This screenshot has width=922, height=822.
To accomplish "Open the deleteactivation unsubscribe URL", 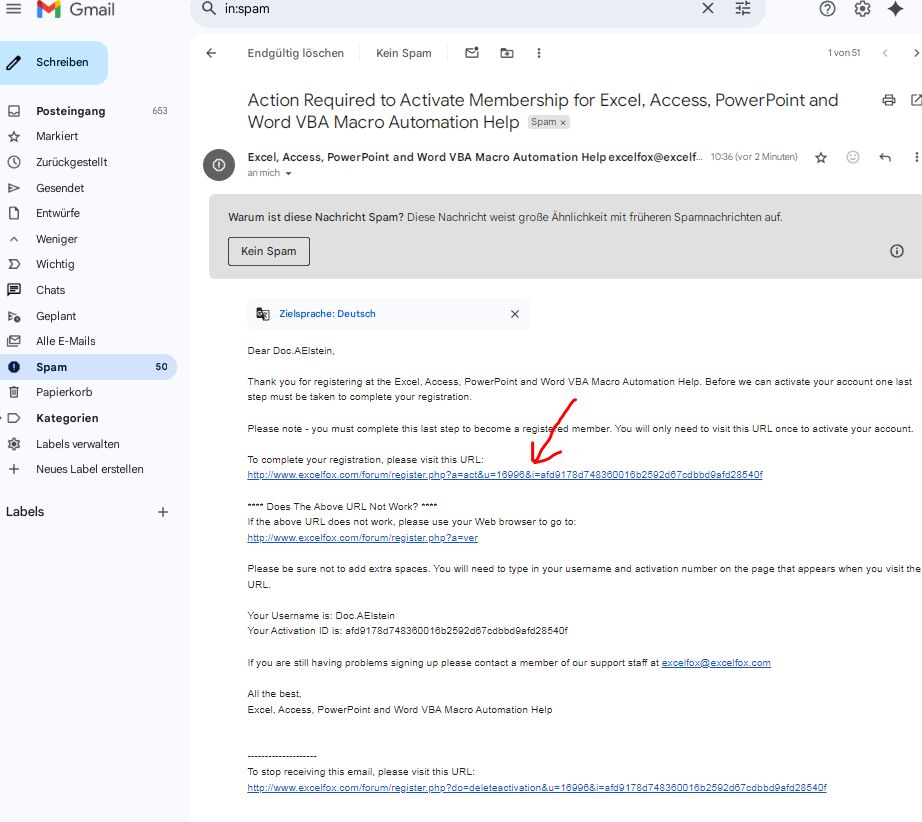I will (537, 788).
